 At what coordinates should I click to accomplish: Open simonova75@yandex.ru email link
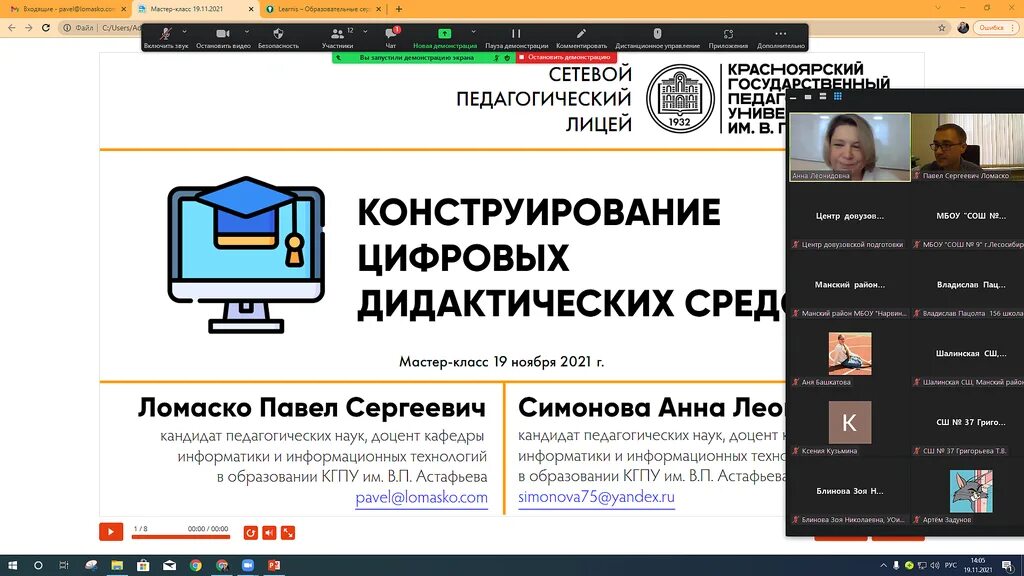596,497
